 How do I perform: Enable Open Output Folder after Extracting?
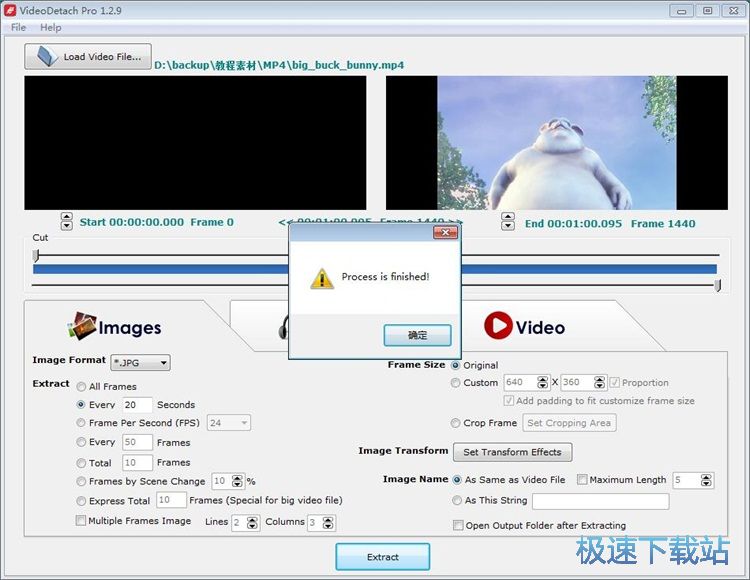click(x=458, y=525)
